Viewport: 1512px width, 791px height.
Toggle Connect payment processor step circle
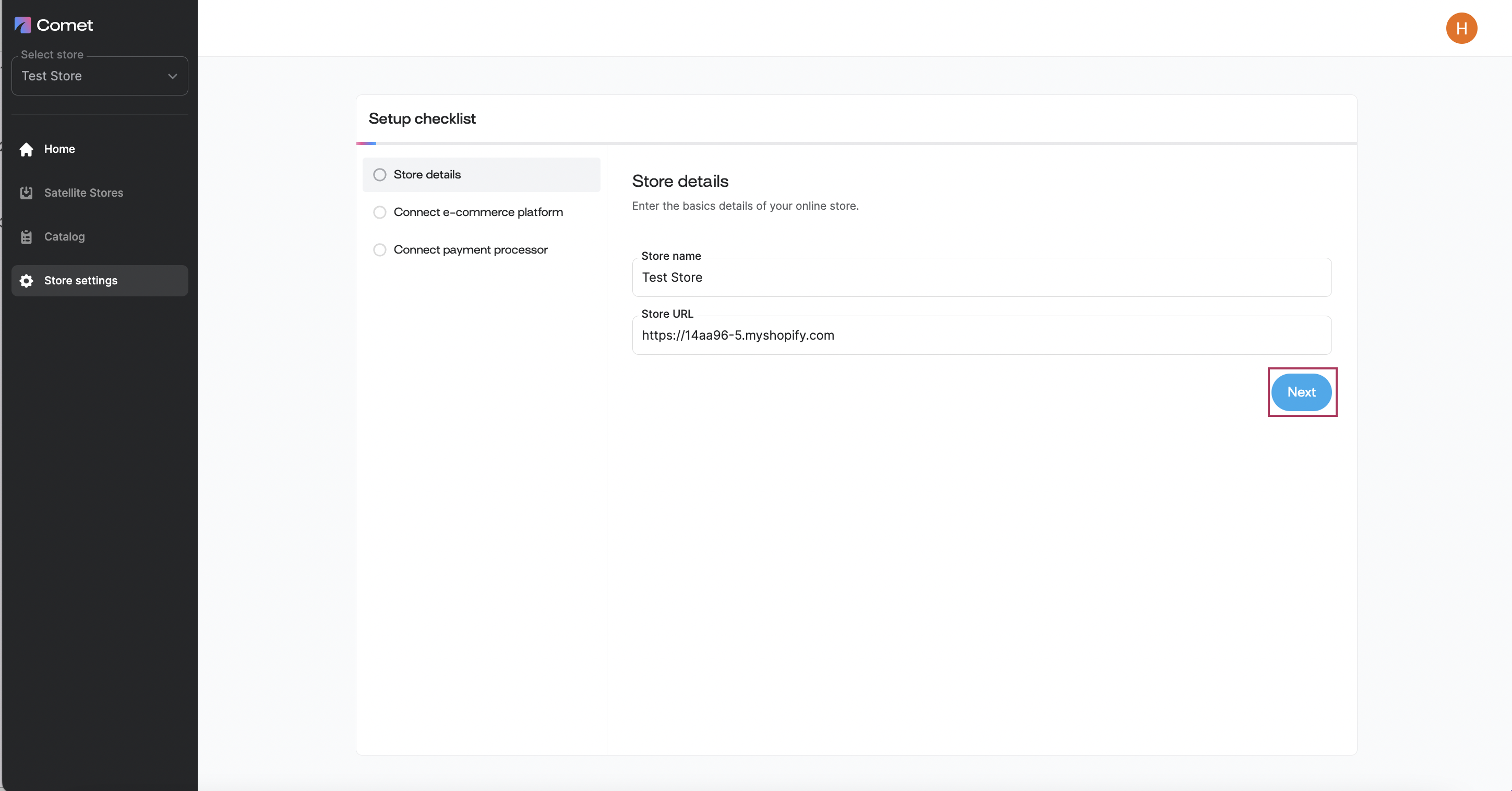pos(380,250)
